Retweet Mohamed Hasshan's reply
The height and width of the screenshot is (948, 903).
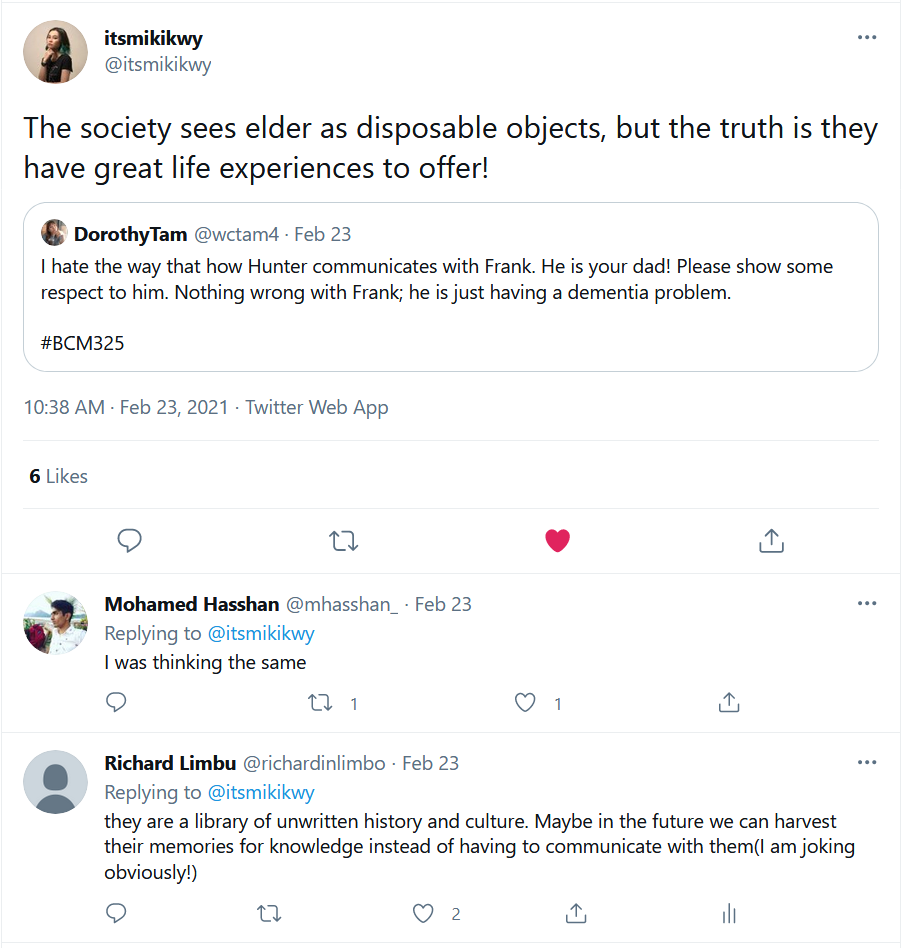pos(321,703)
